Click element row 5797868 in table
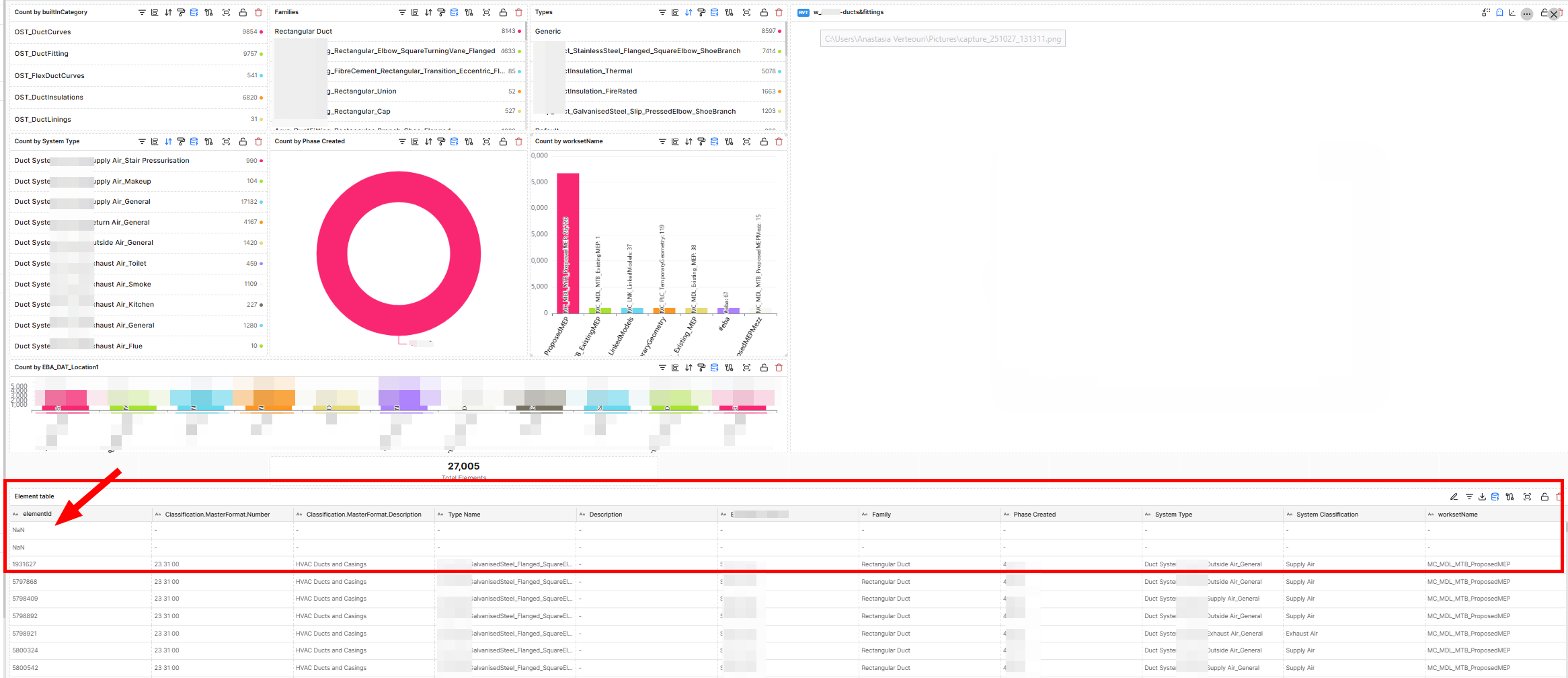The width and height of the screenshot is (1568, 678). coord(25,582)
